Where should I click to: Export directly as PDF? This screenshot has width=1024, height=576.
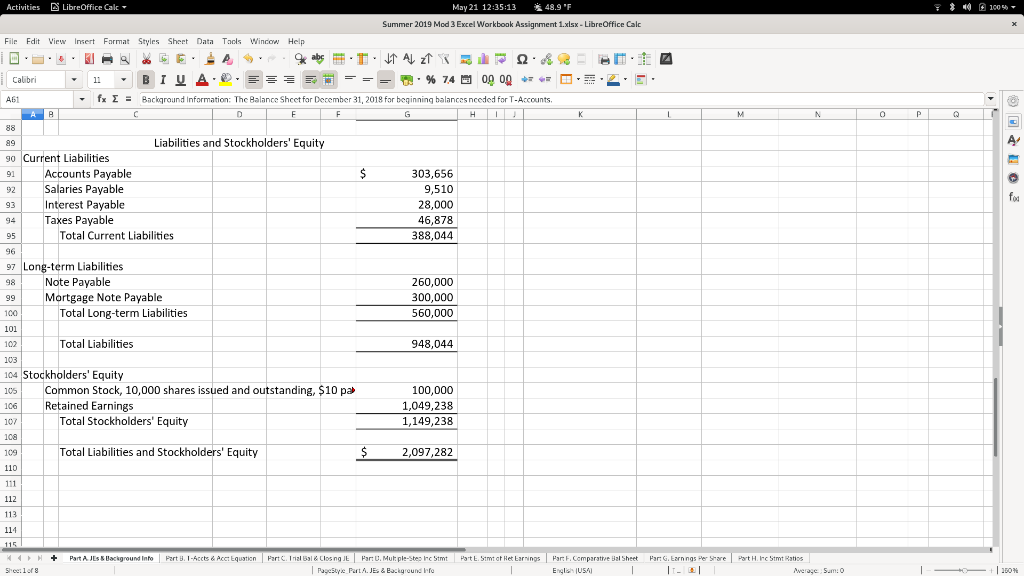click(89, 59)
